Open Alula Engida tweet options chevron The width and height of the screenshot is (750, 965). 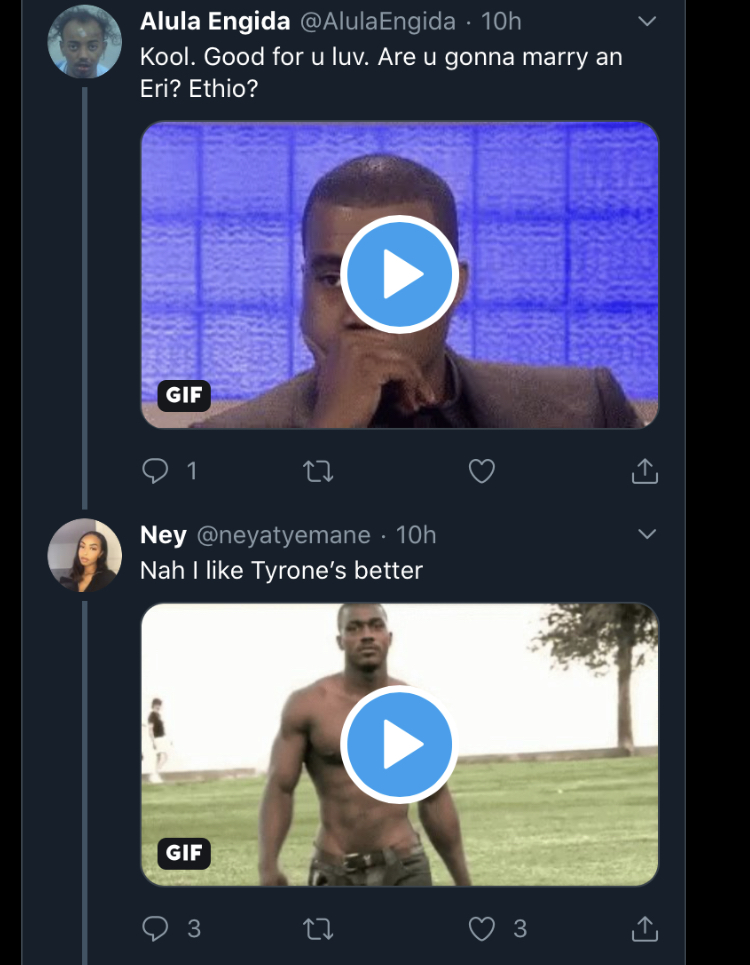coord(647,21)
